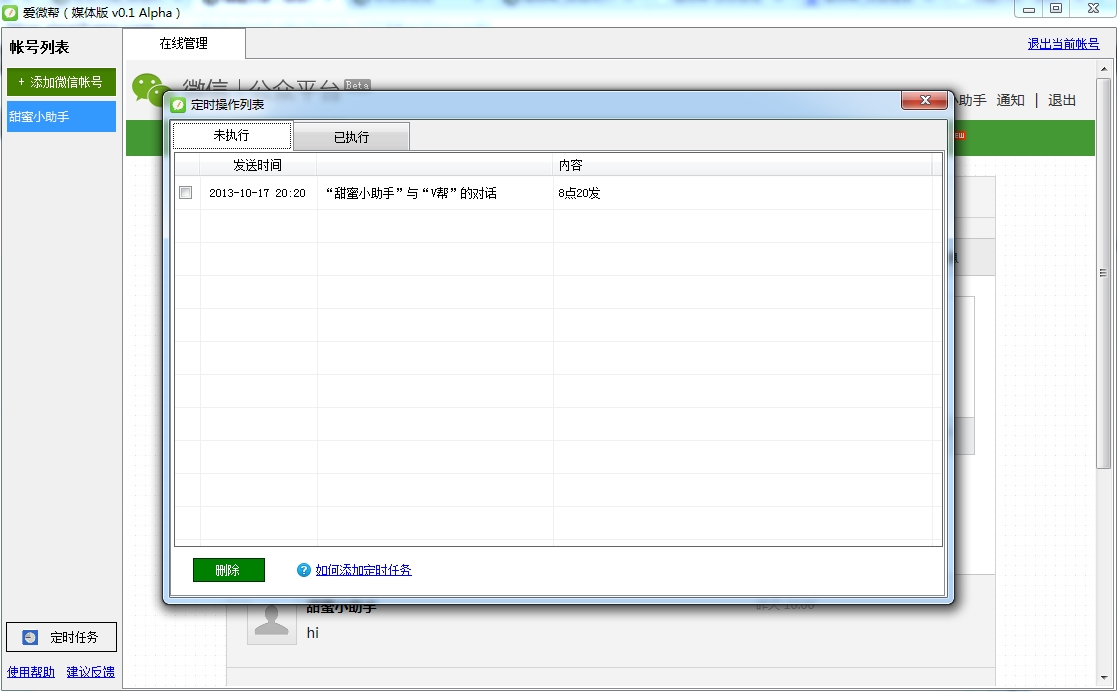
Task: Maximize the 爱微帮 main window
Action: pos(1056,9)
